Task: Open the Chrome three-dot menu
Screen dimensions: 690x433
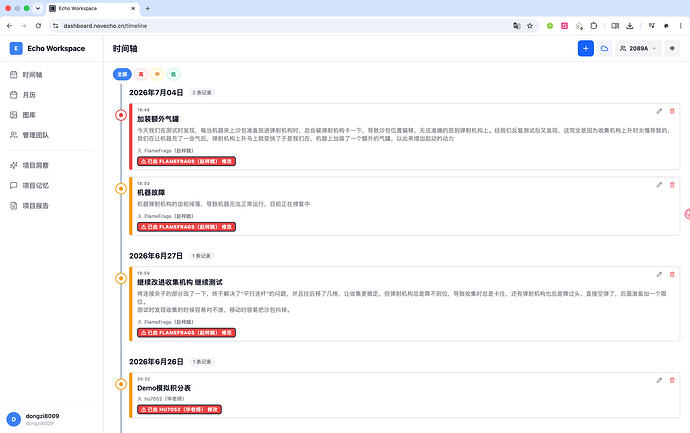Action: click(680, 26)
